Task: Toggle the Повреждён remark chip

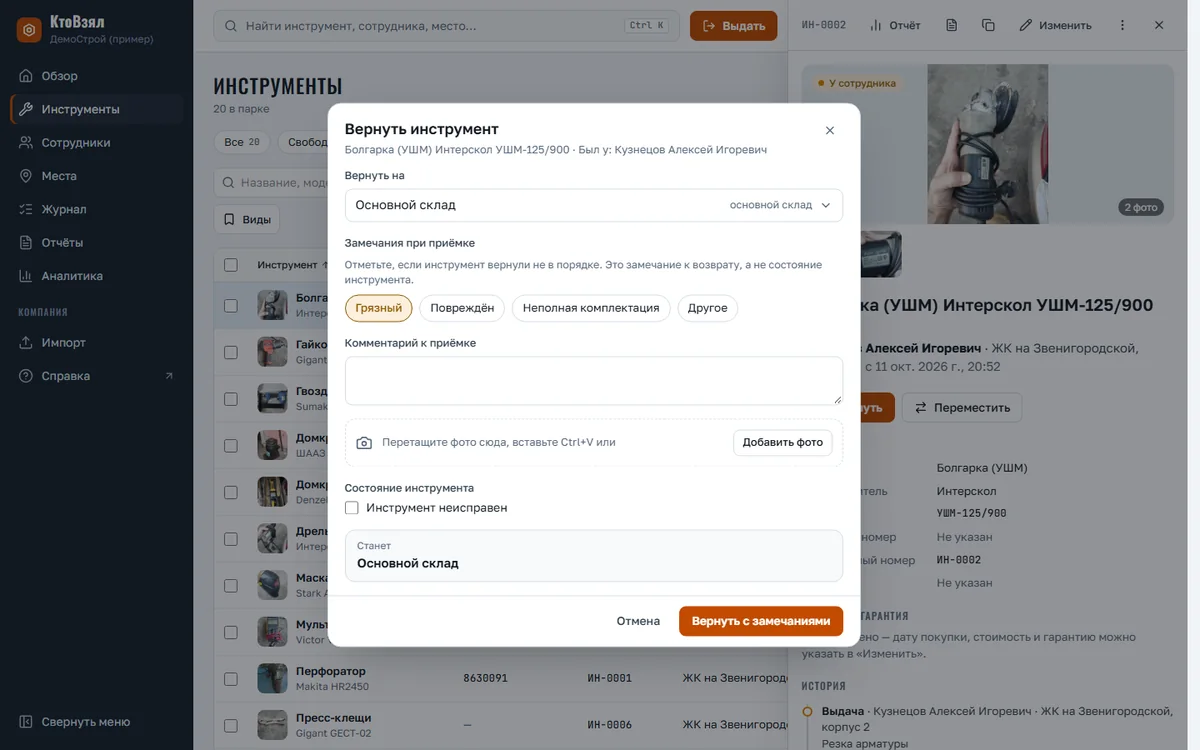Action: (462, 308)
